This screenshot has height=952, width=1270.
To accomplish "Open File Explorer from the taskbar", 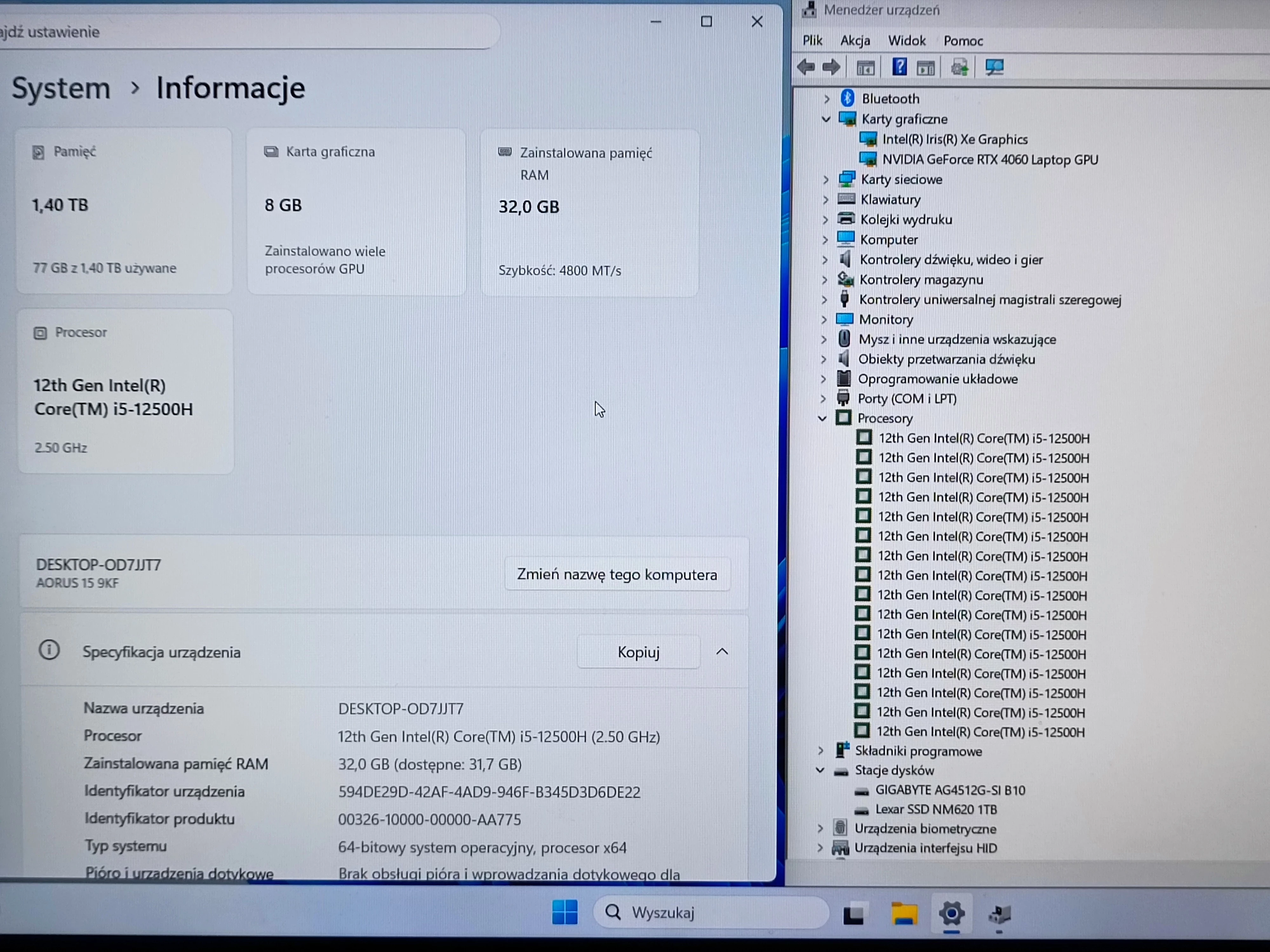I will pyautogui.click(x=904, y=913).
